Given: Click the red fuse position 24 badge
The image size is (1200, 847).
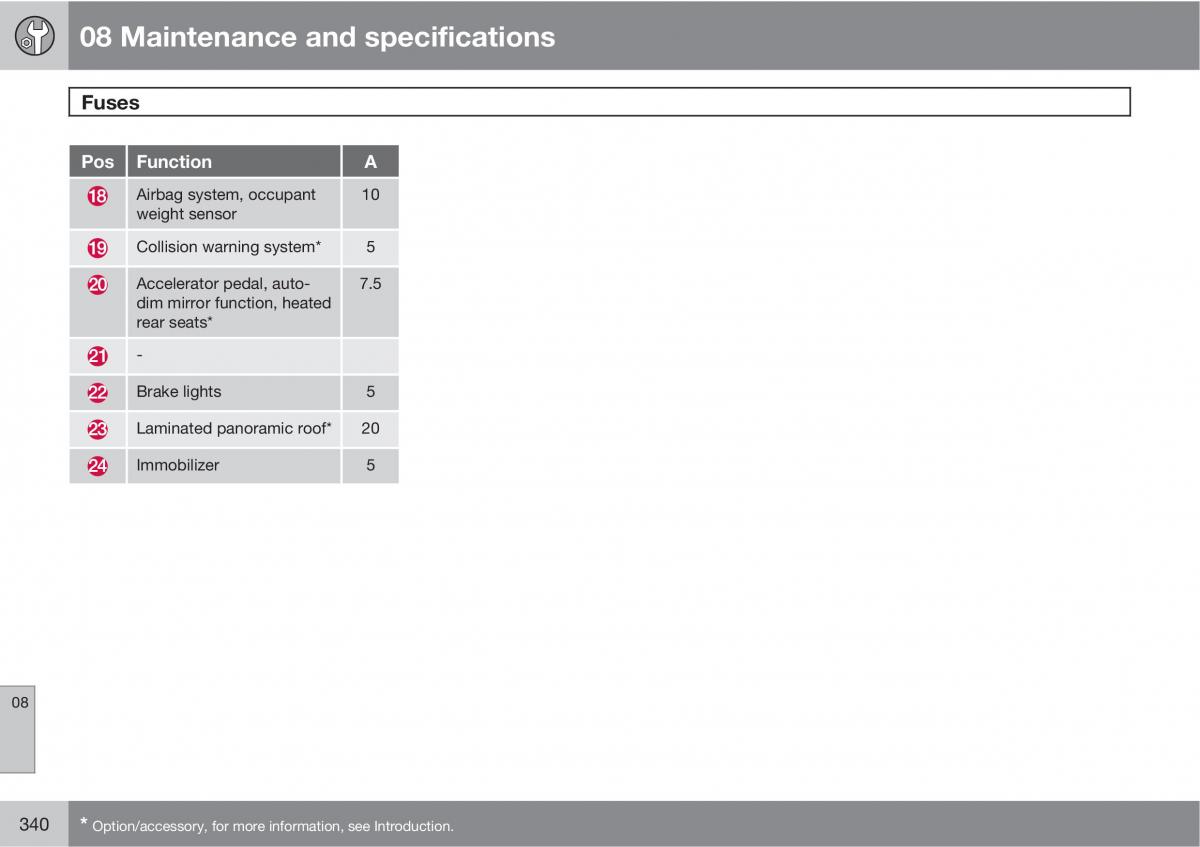Looking at the screenshot, I should coord(97,465).
